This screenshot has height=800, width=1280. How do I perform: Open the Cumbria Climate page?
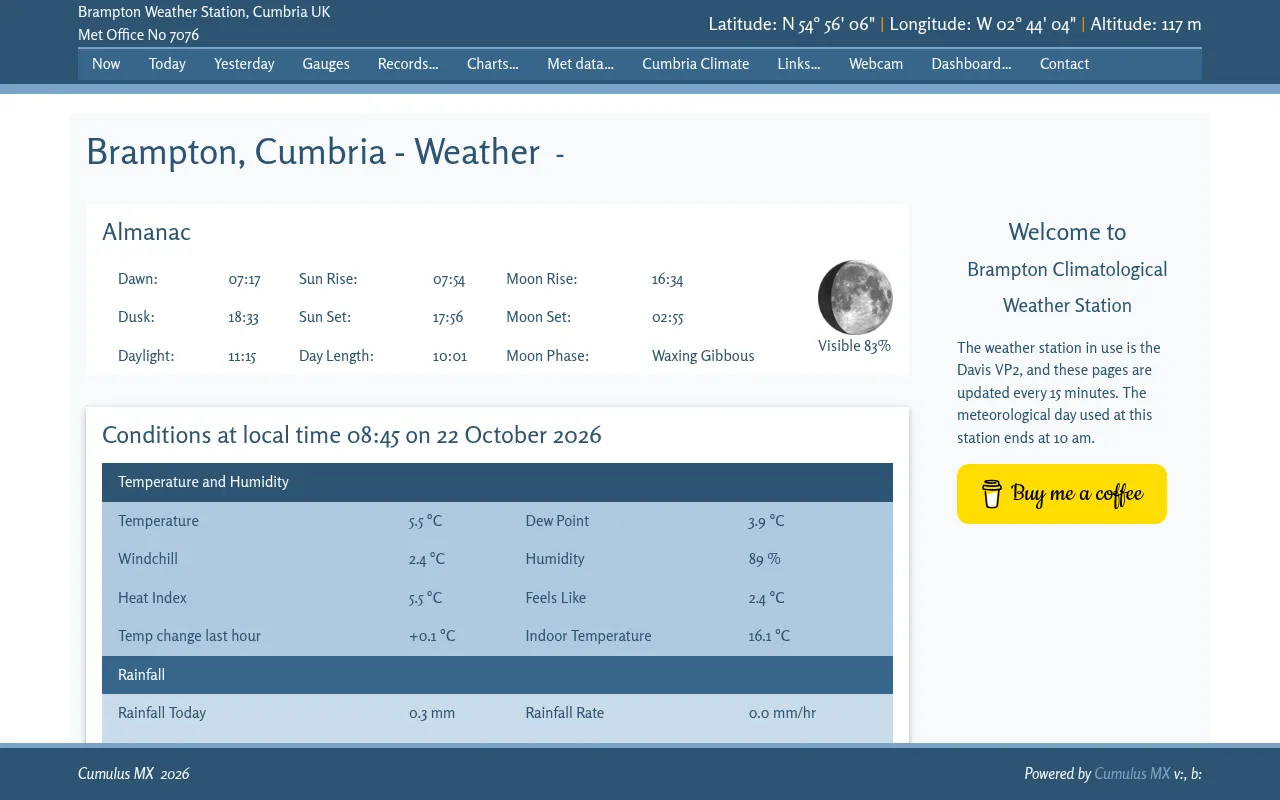(x=696, y=64)
